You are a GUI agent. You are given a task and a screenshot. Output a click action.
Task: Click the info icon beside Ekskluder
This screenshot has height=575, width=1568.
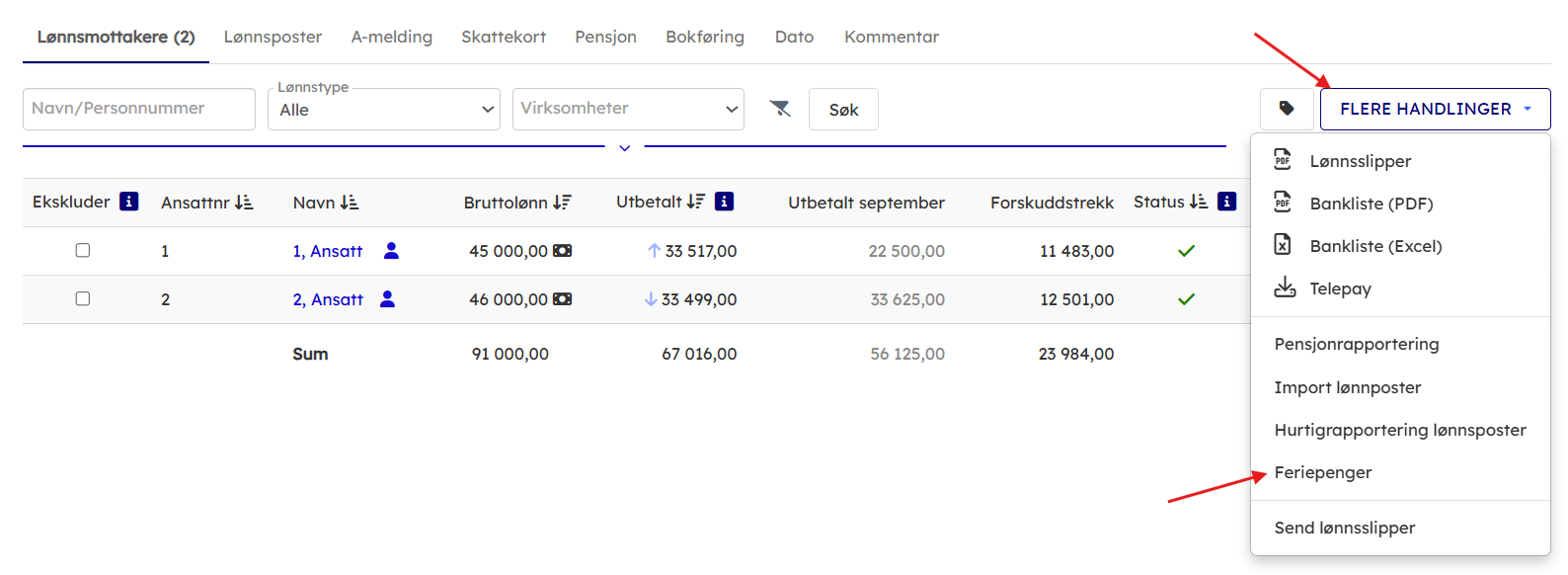pyautogui.click(x=128, y=202)
